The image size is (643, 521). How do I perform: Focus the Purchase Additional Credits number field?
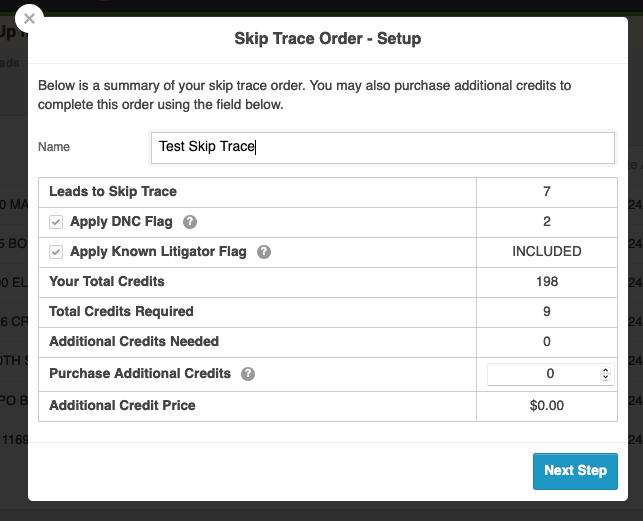[550, 374]
